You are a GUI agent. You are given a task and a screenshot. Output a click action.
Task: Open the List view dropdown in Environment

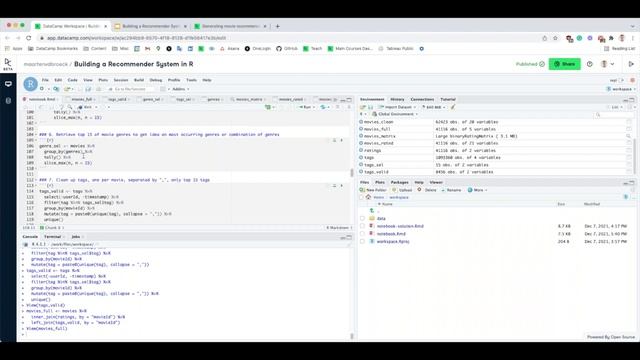click(x=616, y=107)
